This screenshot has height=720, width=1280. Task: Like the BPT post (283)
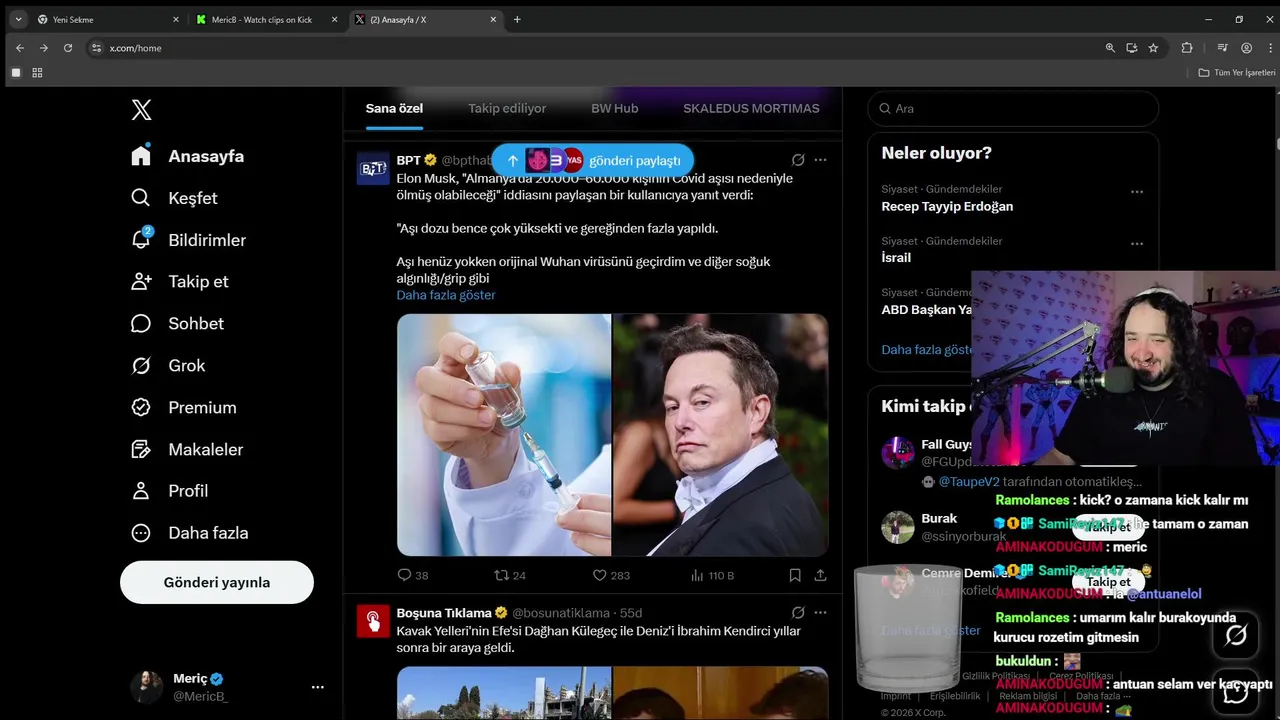point(611,575)
